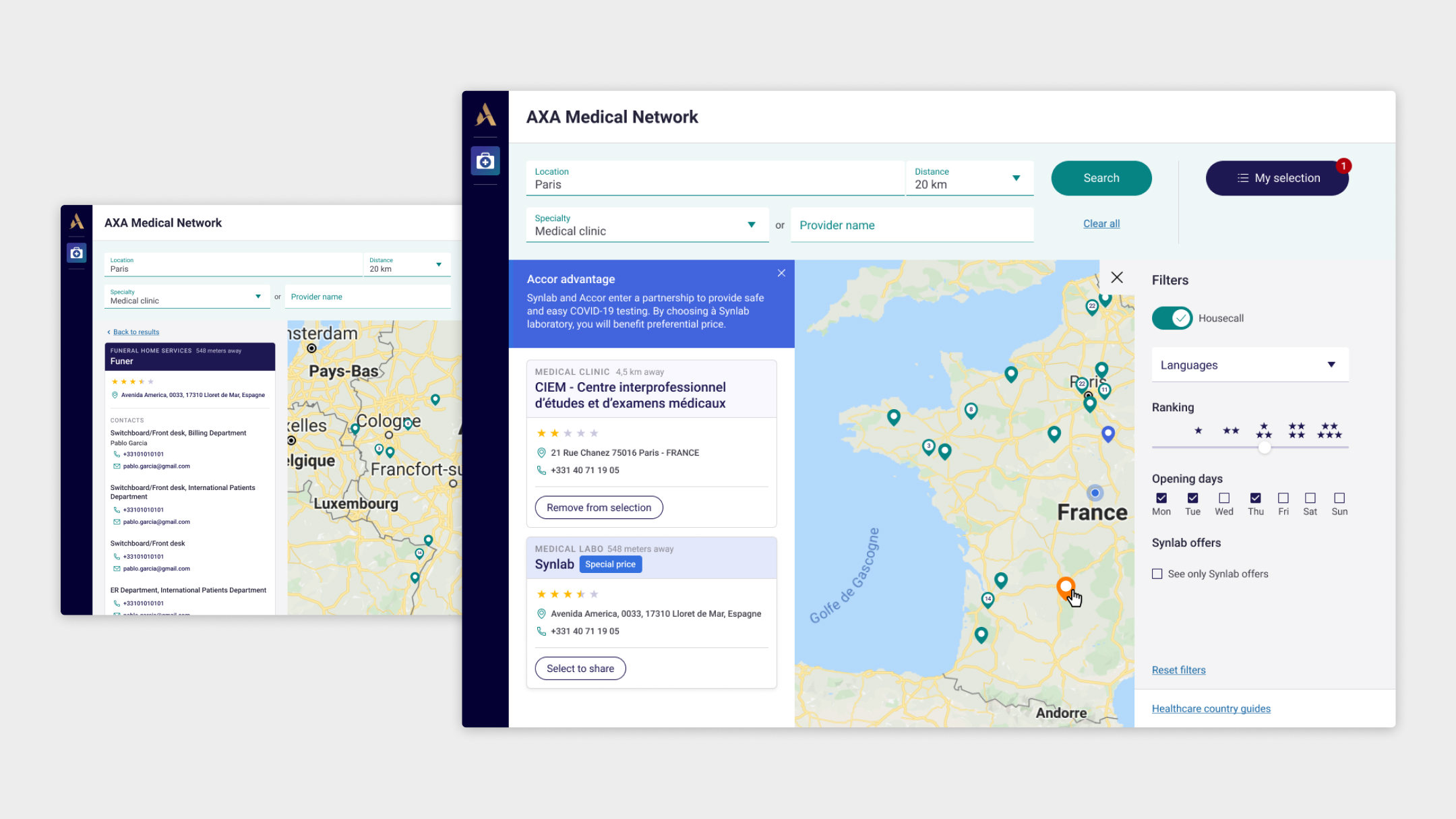
Task: Select the medical kit icon in back window
Action: pos(77,253)
